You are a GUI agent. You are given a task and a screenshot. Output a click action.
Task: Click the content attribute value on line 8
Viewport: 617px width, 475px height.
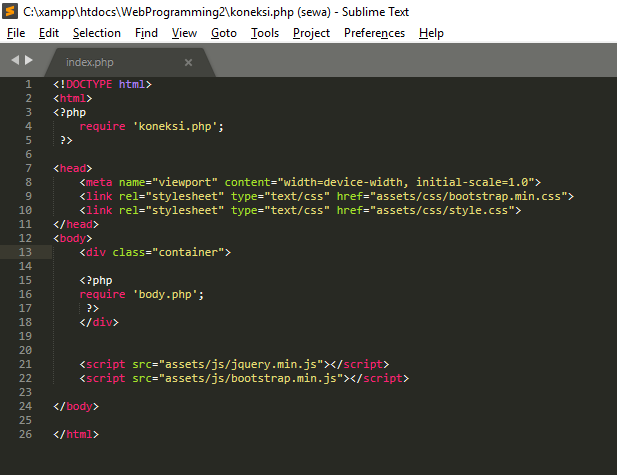[x=406, y=182]
